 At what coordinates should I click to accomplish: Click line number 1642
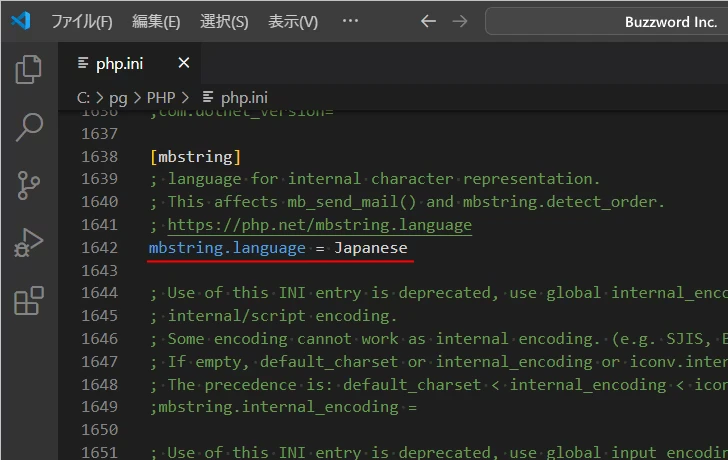pyautogui.click(x=99, y=248)
